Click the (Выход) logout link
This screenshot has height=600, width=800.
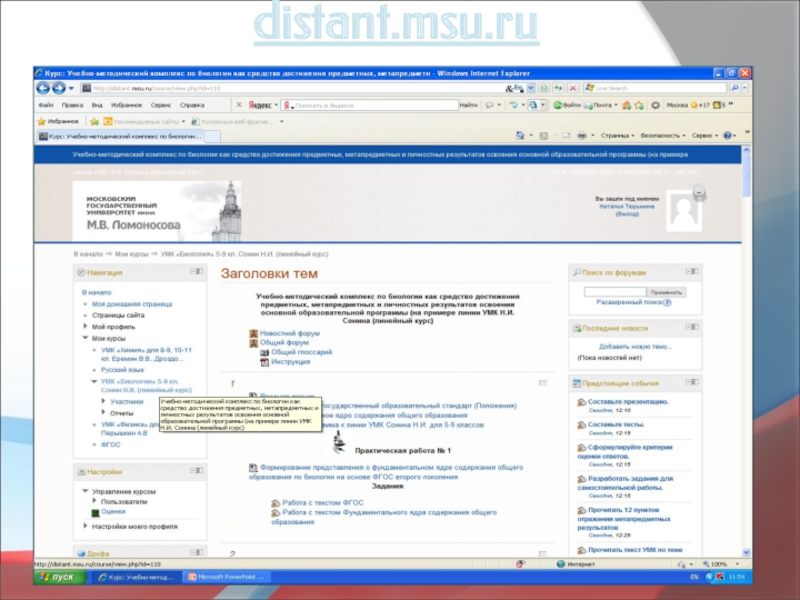[627, 214]
